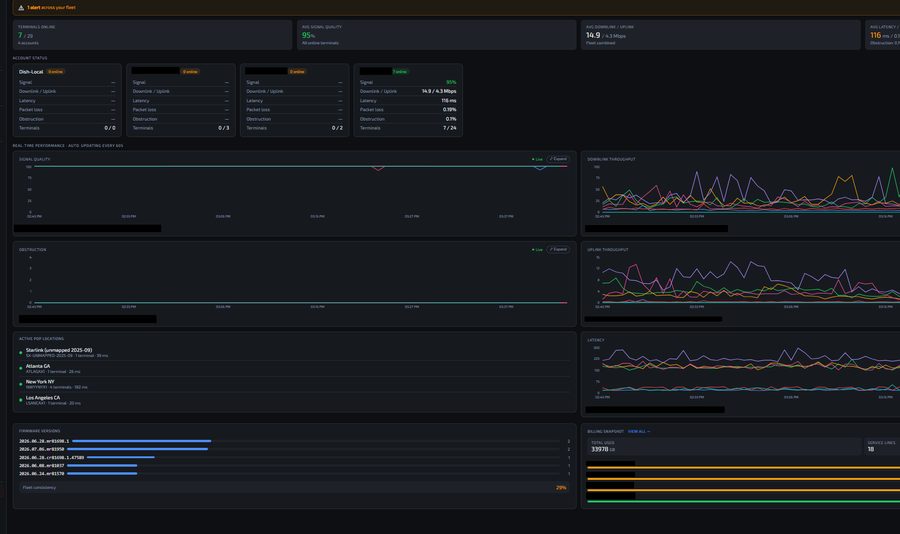Click the 0 / 2 terminals value
Viewport: 900px width, 534px height.
[337, 128]
